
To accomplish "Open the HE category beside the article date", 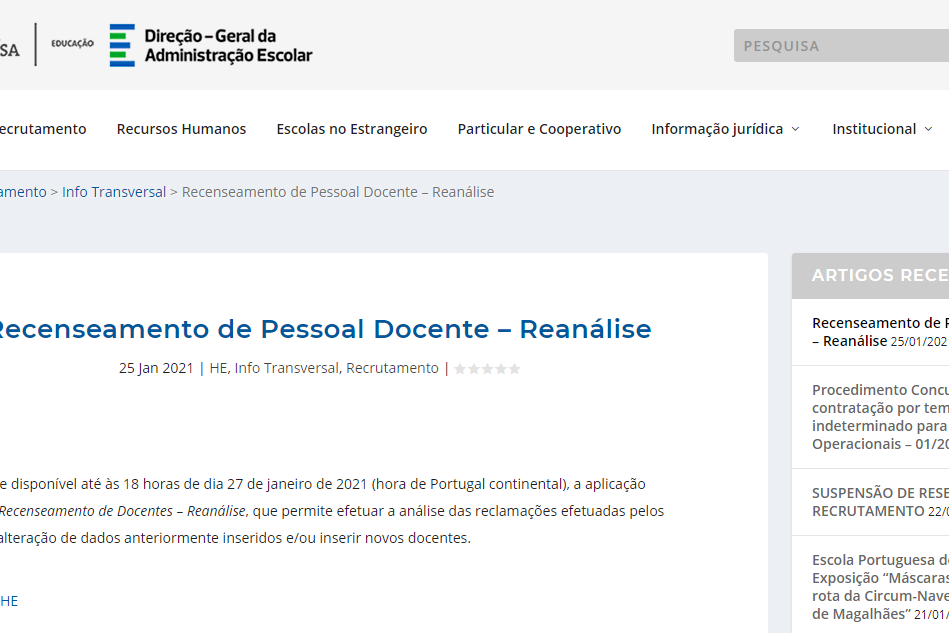I will point(218,368).
